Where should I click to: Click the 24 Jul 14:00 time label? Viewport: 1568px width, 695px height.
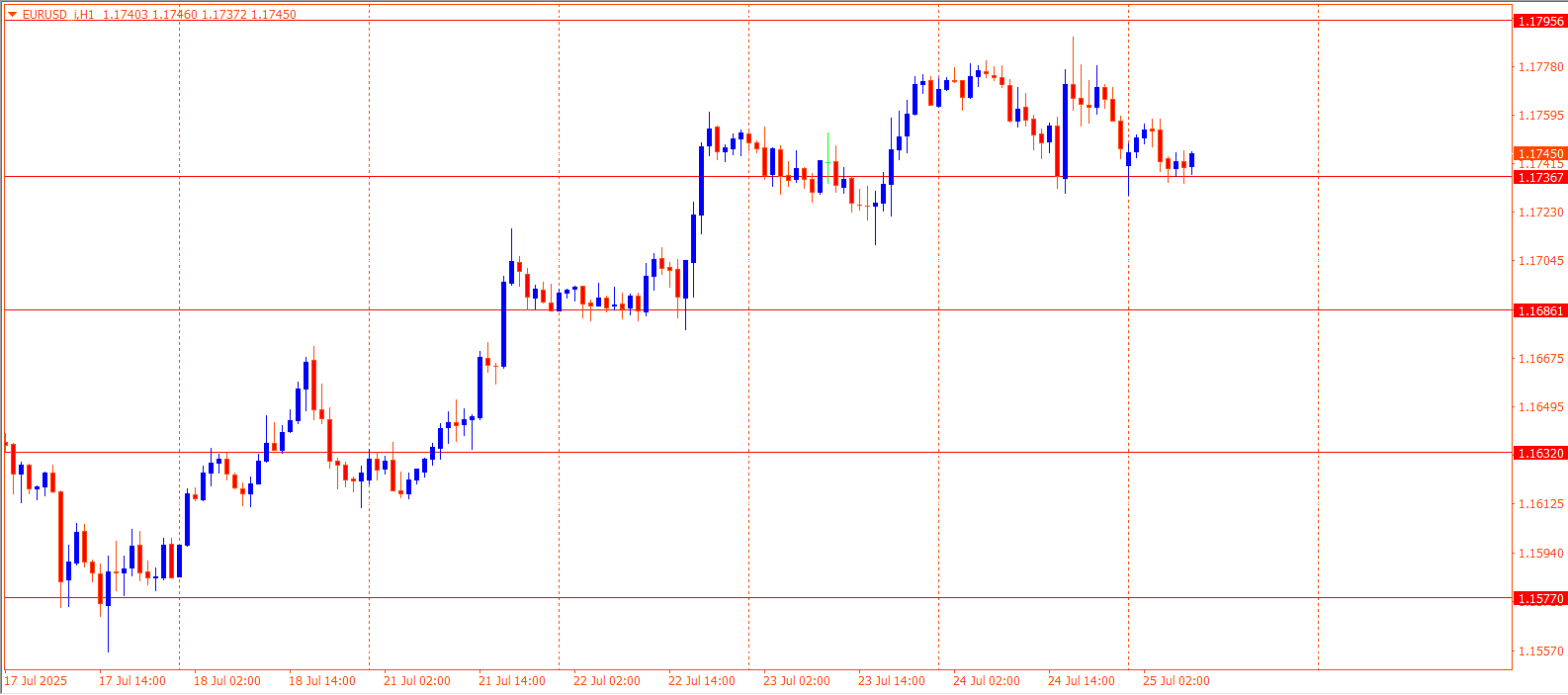1082,681
